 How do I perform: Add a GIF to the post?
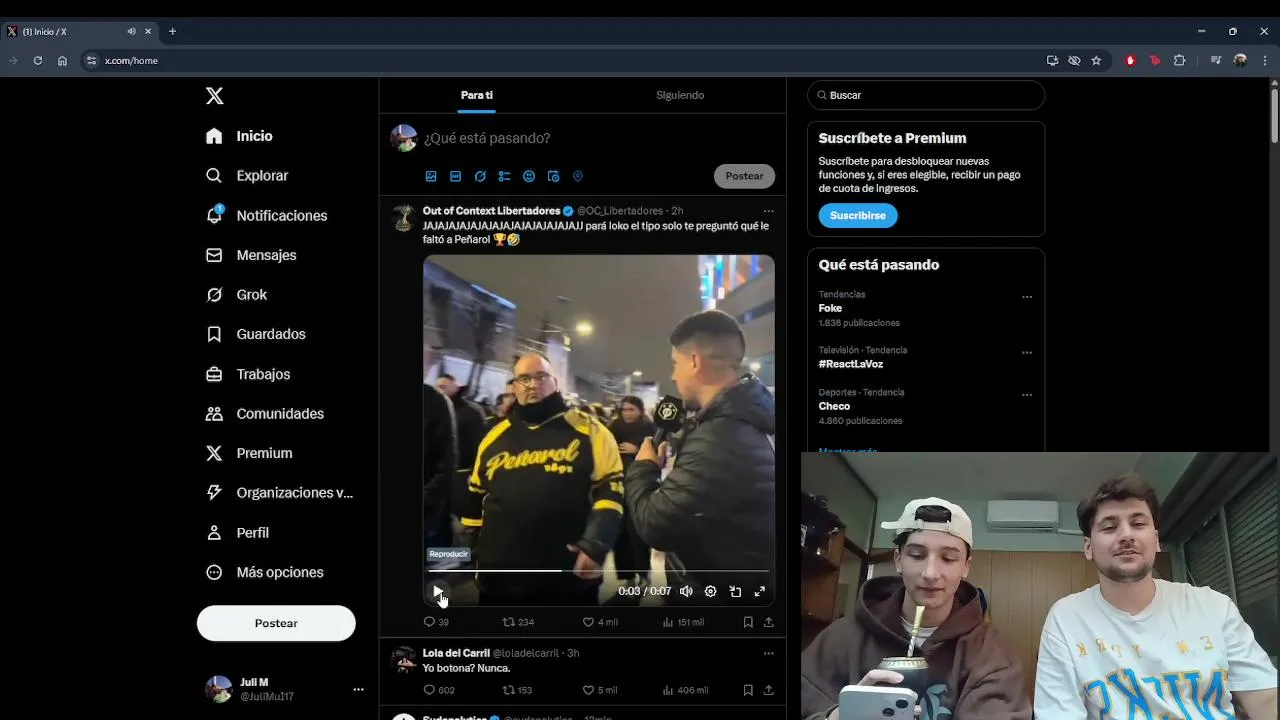pyautogui.click(x=455, y=176)
